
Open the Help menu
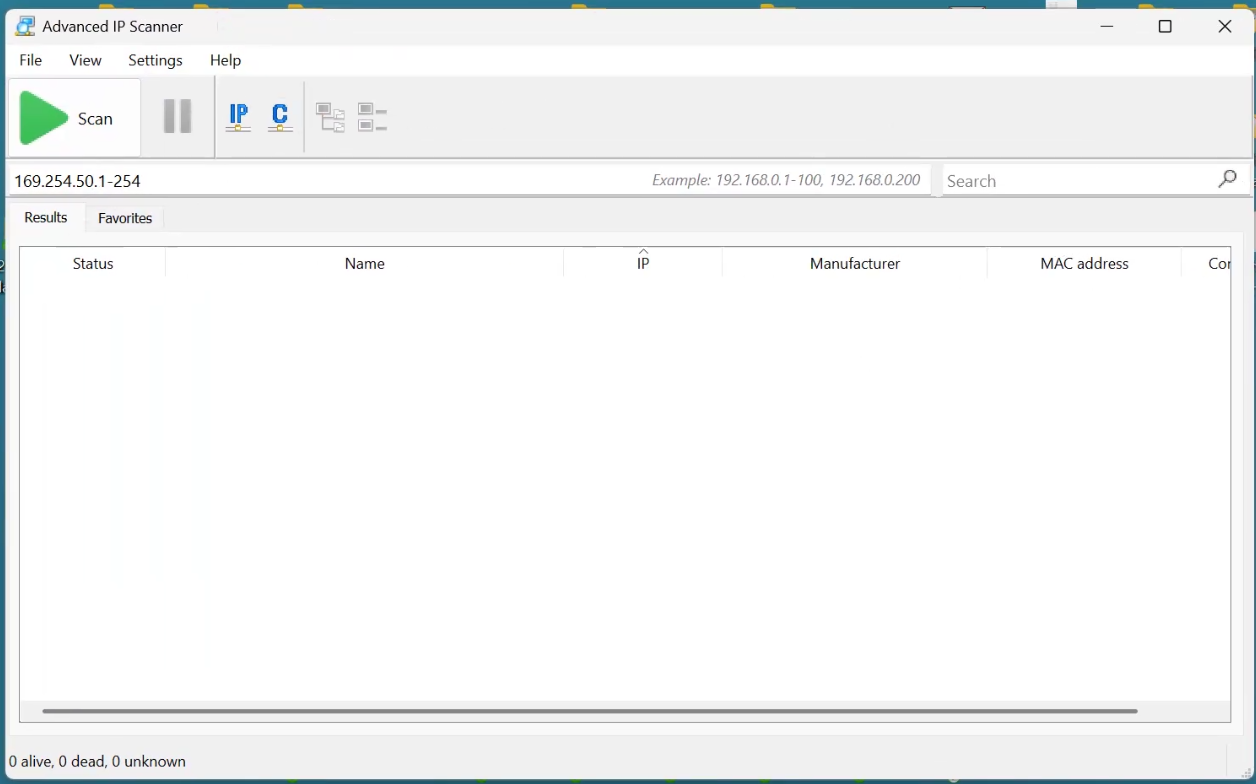tap(225, 60)
